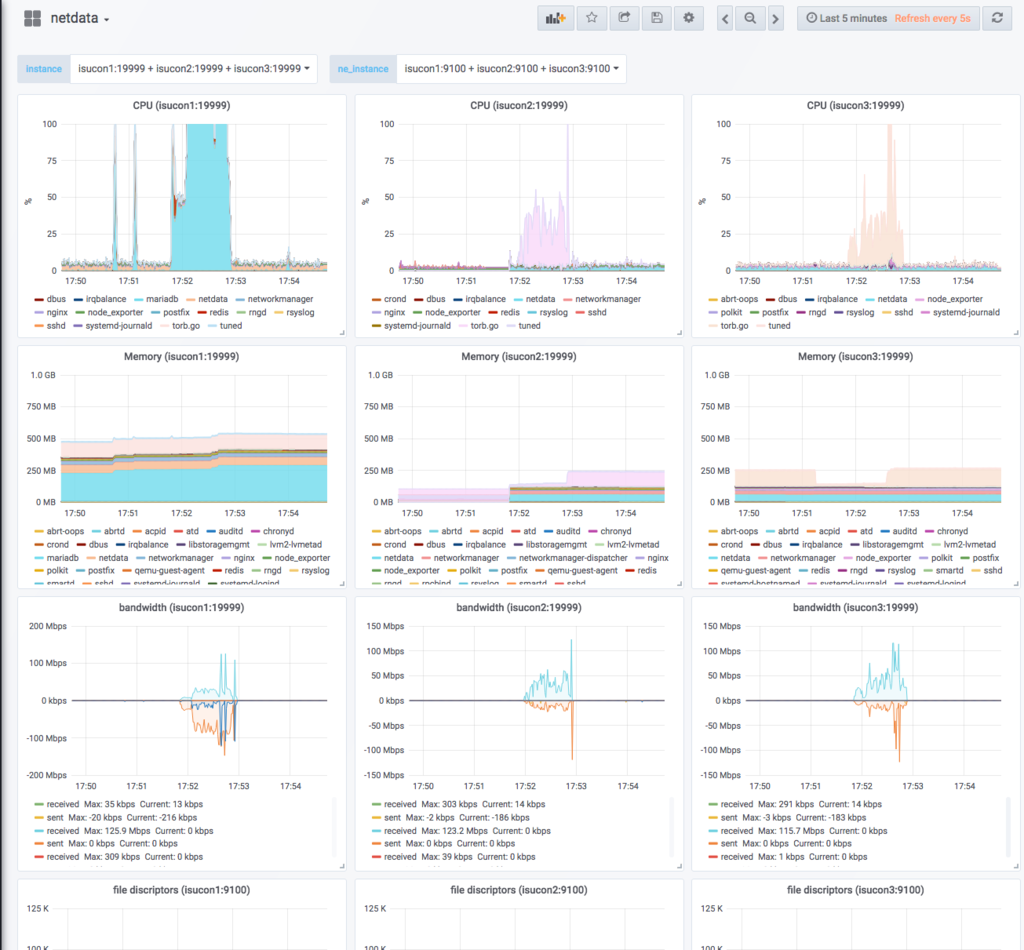Click resize handle of CPU (isucon1:19999) panel
Viewport: 1024px width, 950px height.
pyautogui.click(x=342, y=333)
